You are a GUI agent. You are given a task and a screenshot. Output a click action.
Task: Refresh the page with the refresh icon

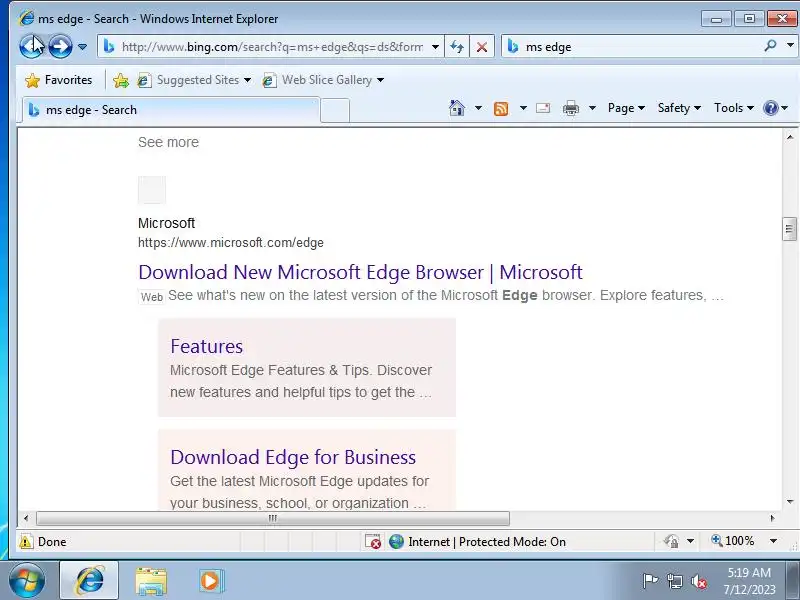tap(457, 47)
